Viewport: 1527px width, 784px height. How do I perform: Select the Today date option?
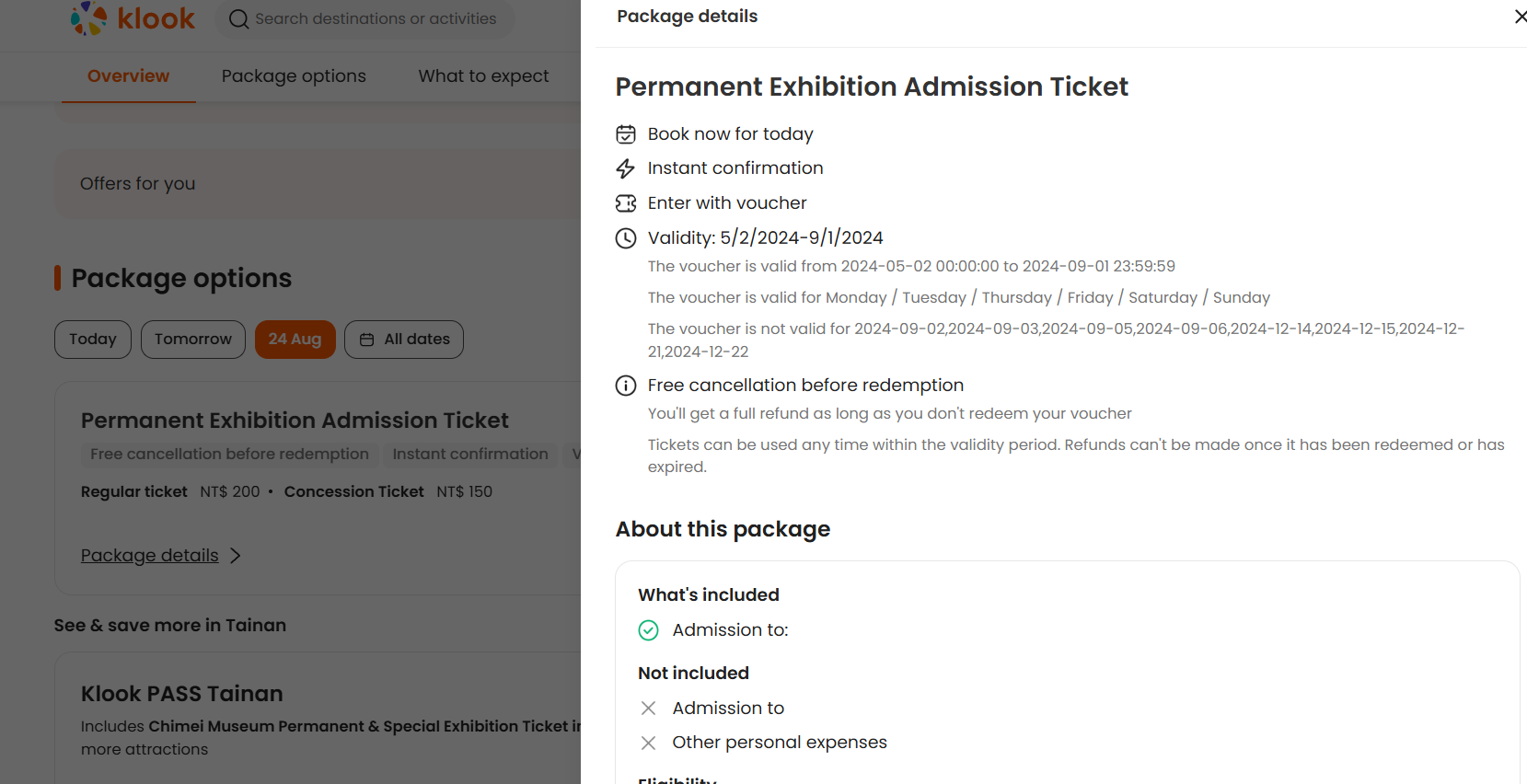coord(93,340)
